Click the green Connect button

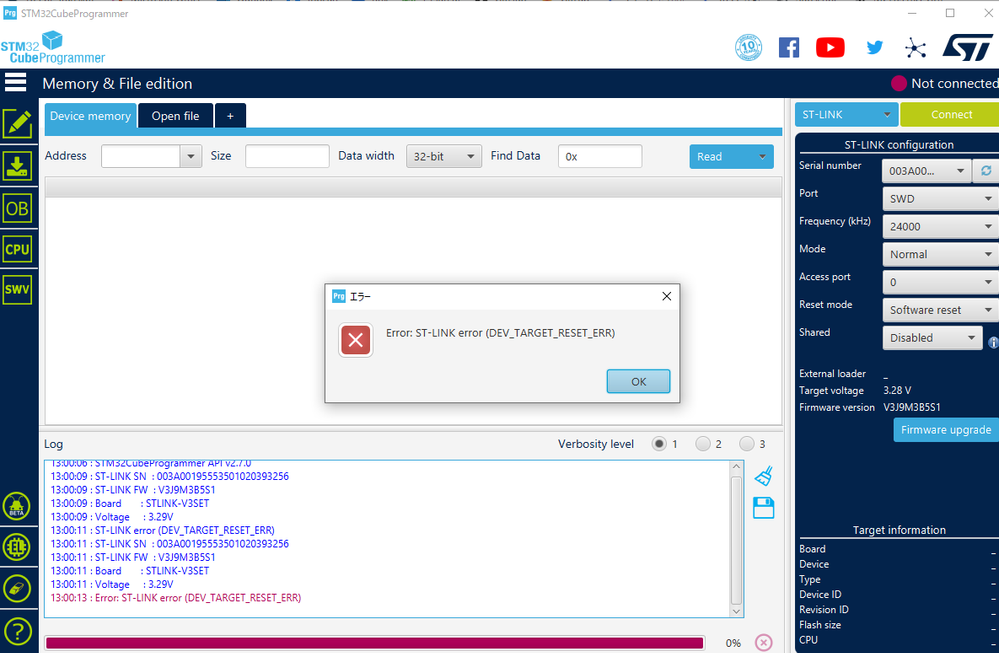point(949,115)
